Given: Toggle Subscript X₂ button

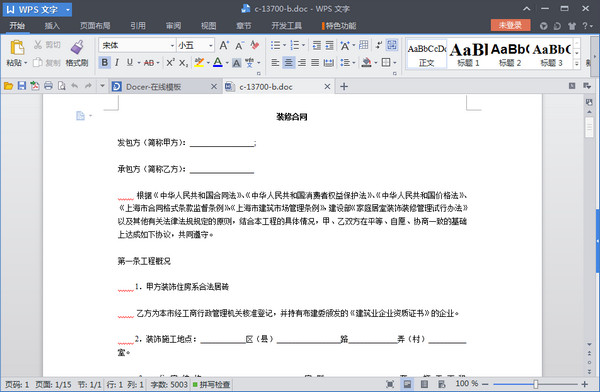Looking at the screenshot, I should coord(183,63).
